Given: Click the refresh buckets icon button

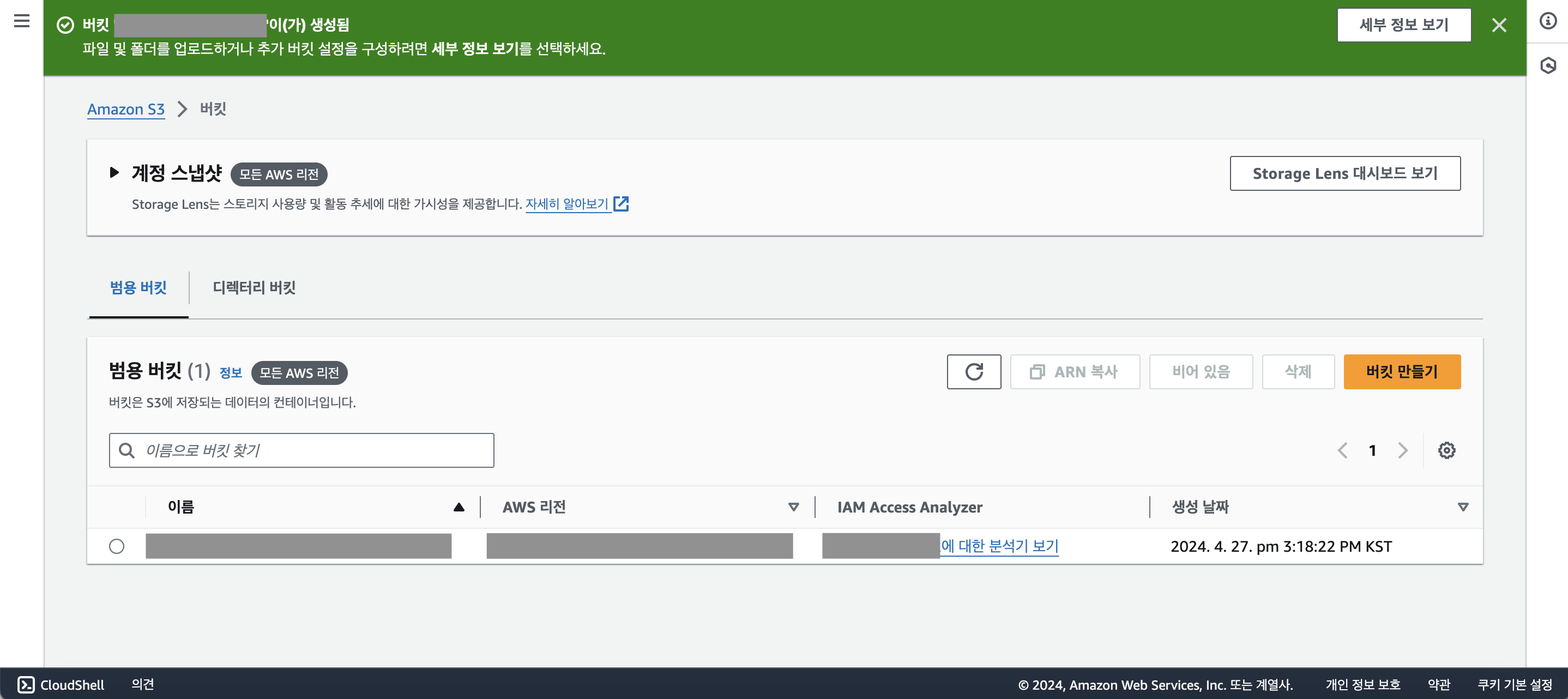Looking at the screenshot, I should (x=973, y=371).
